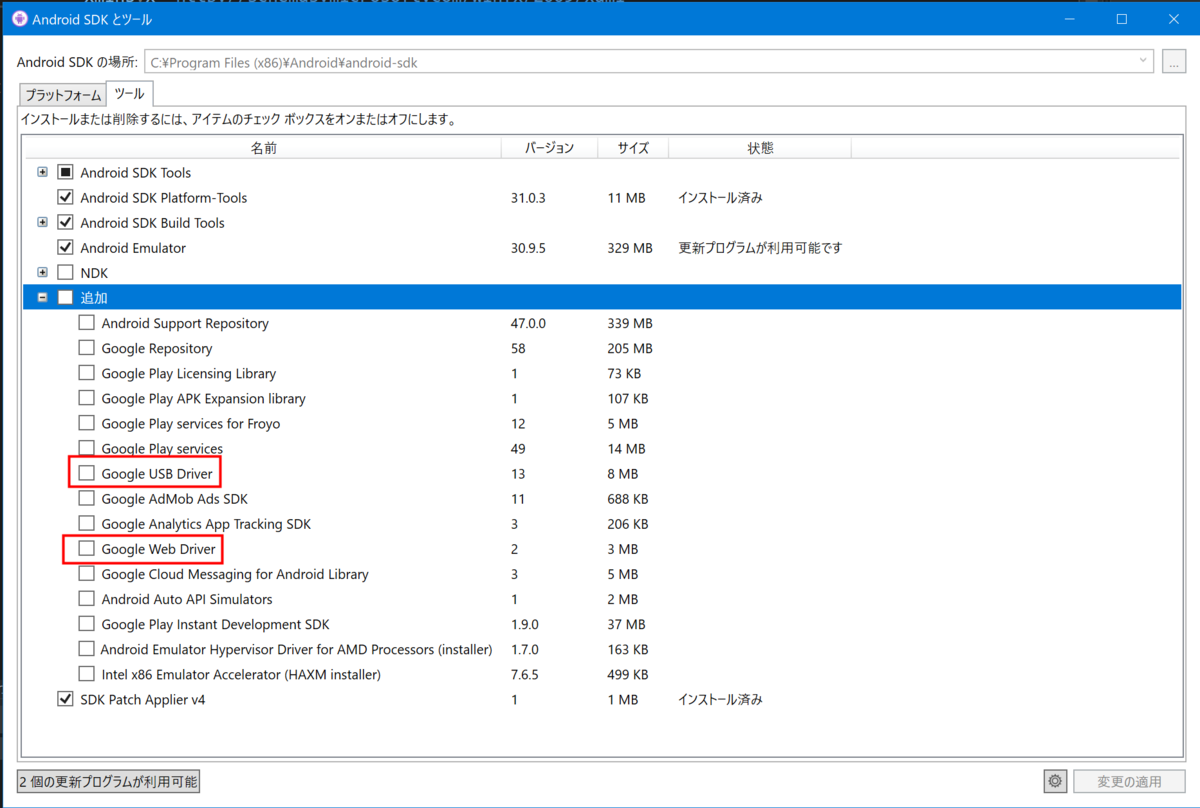Toggle the Android SDK Tools checkbox
Image resolution: width=1200 pixels, height=808 pixels.
pyautogui.click(x=66, y=172)
